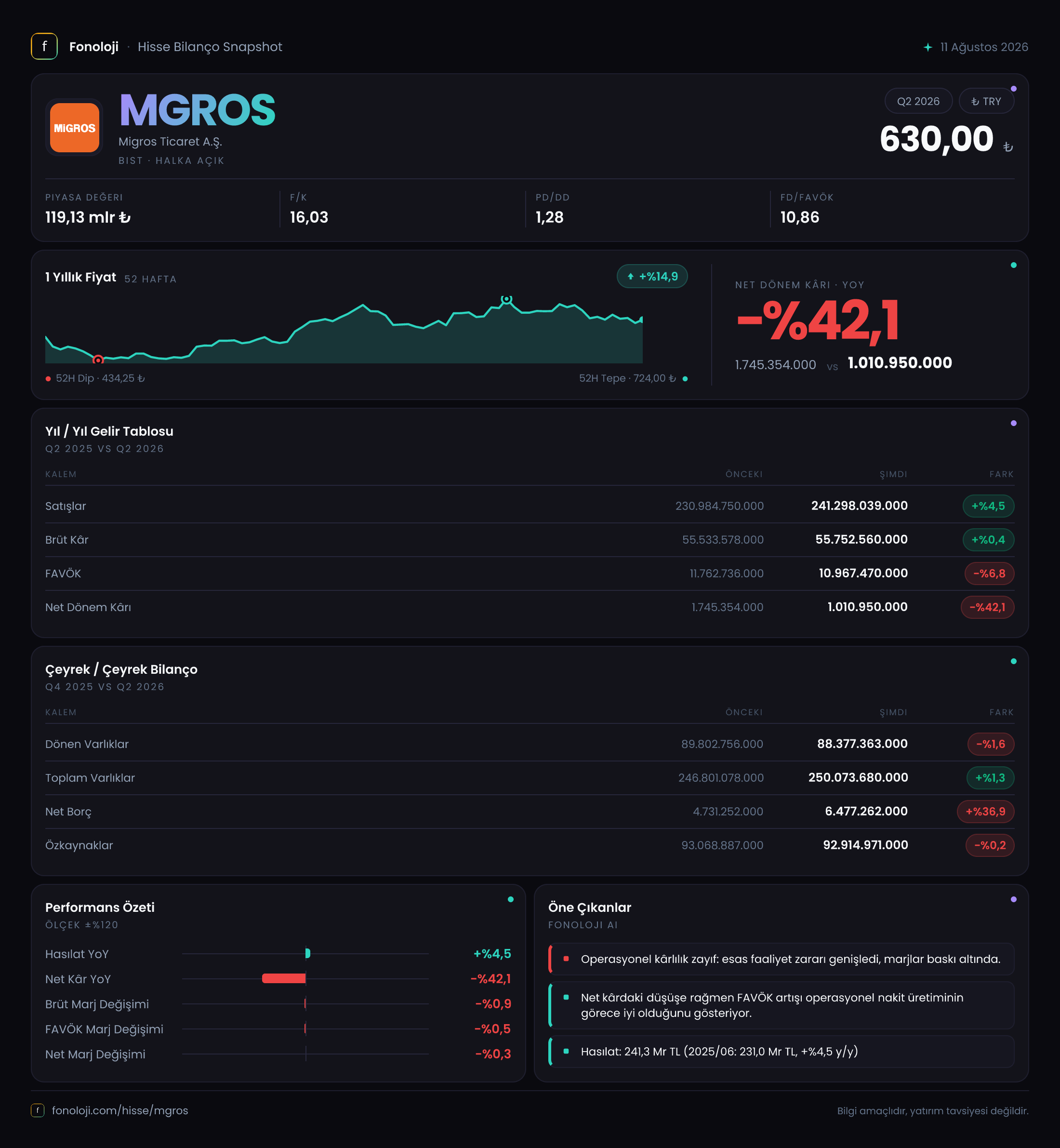Click the 52H Tepe 724,00 label
The width and height of the screenshot is (1060, 1148).
tap(627, 378)
